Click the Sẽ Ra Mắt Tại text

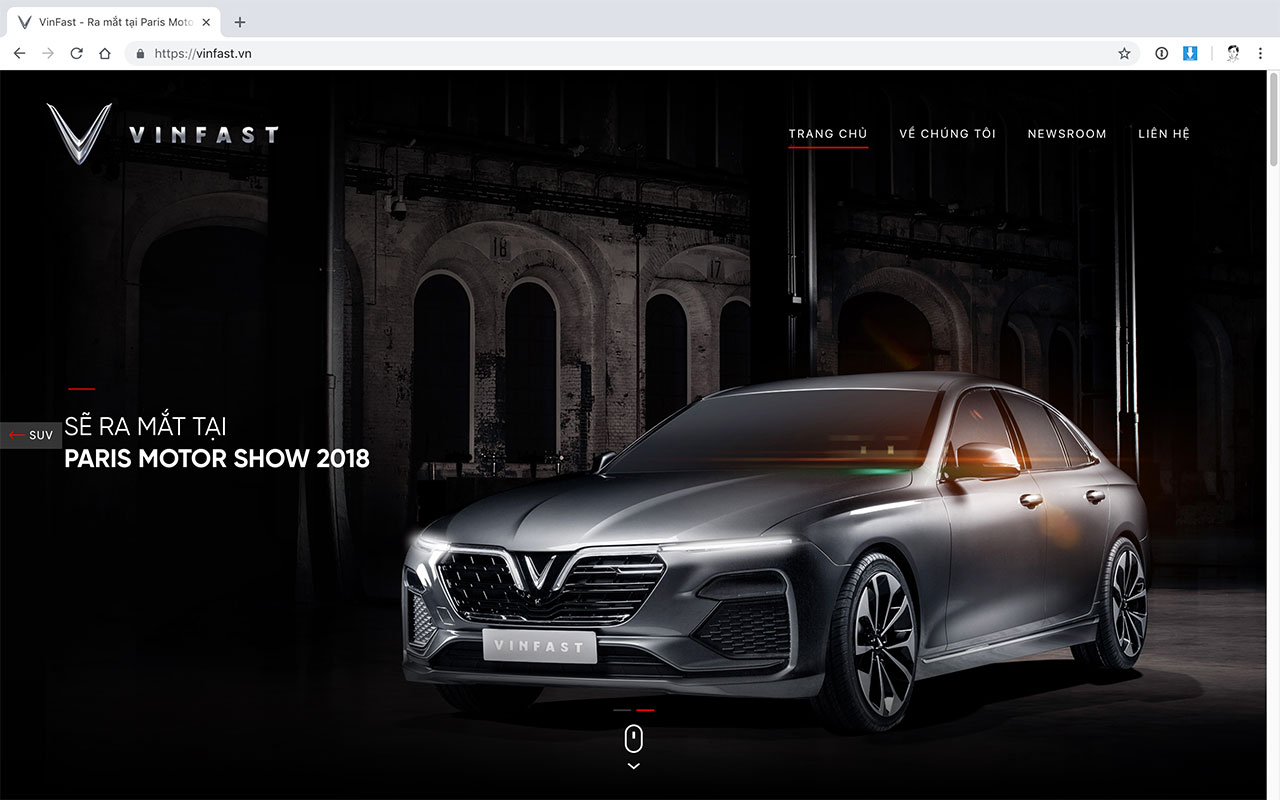pos(146,425)
